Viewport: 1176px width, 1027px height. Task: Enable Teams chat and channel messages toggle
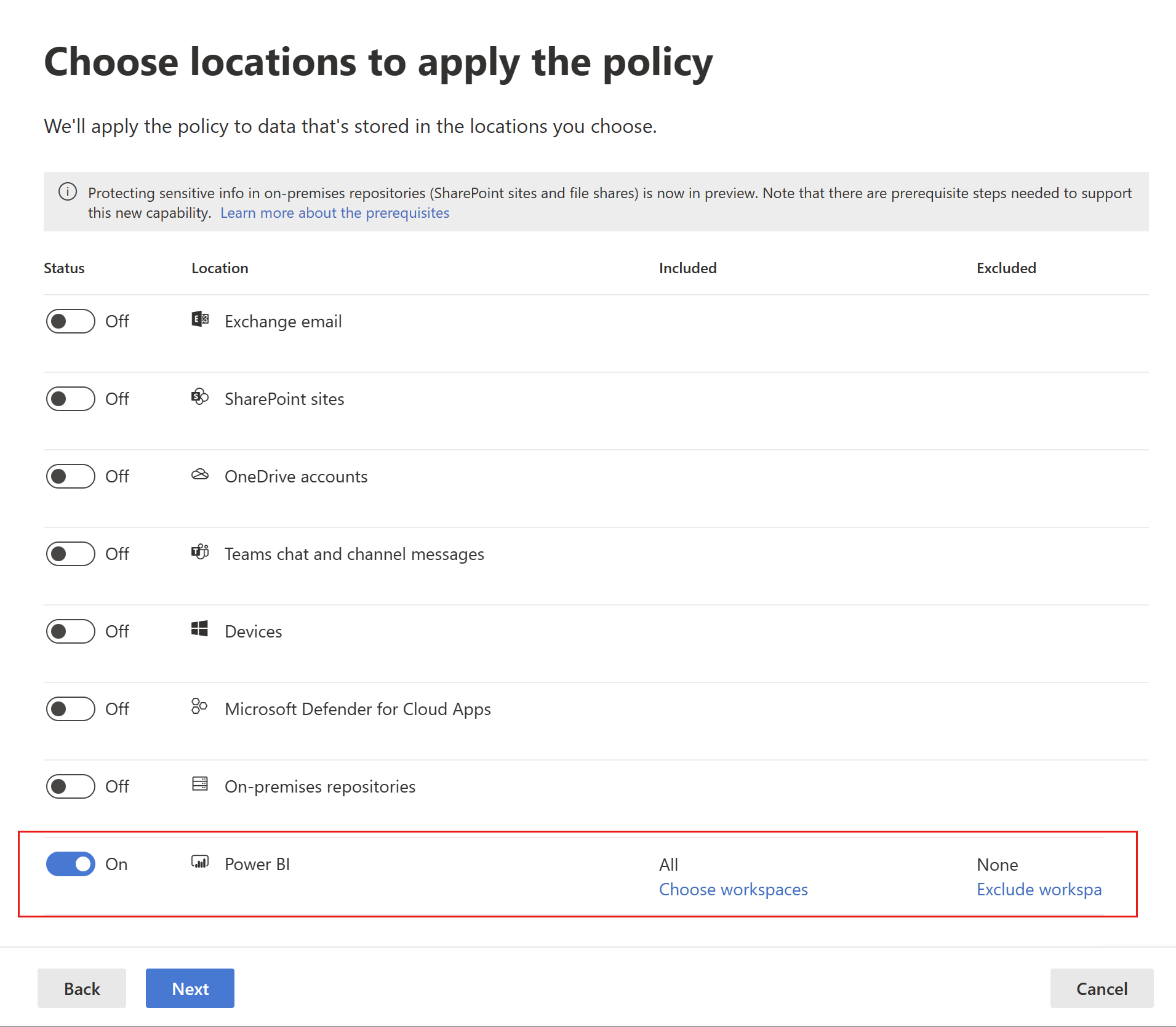tap(71, 554)
